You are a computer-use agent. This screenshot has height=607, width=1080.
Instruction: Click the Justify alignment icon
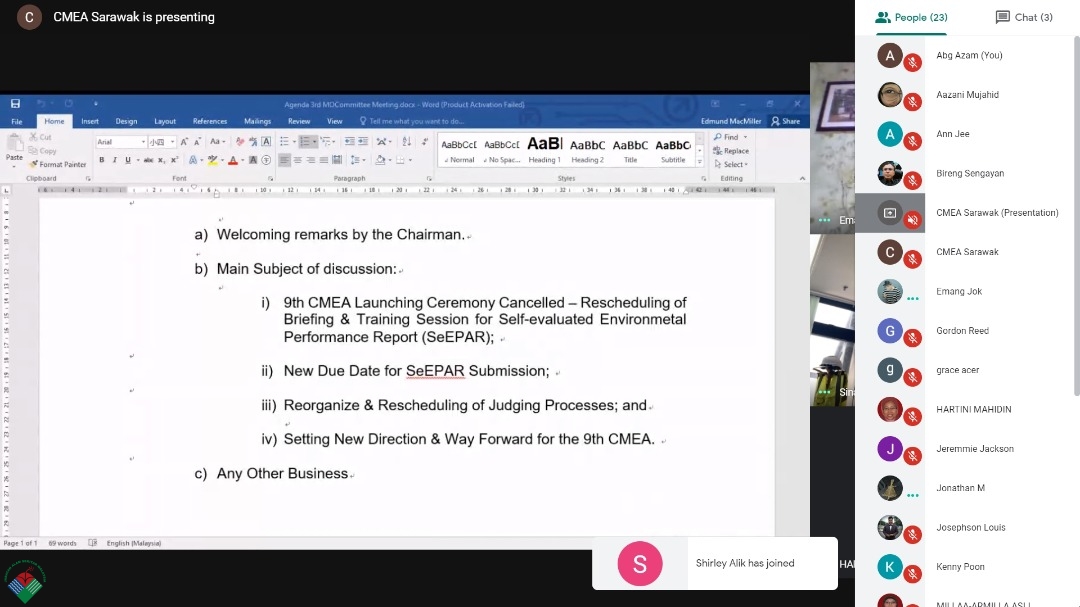[x=324, y=160]
